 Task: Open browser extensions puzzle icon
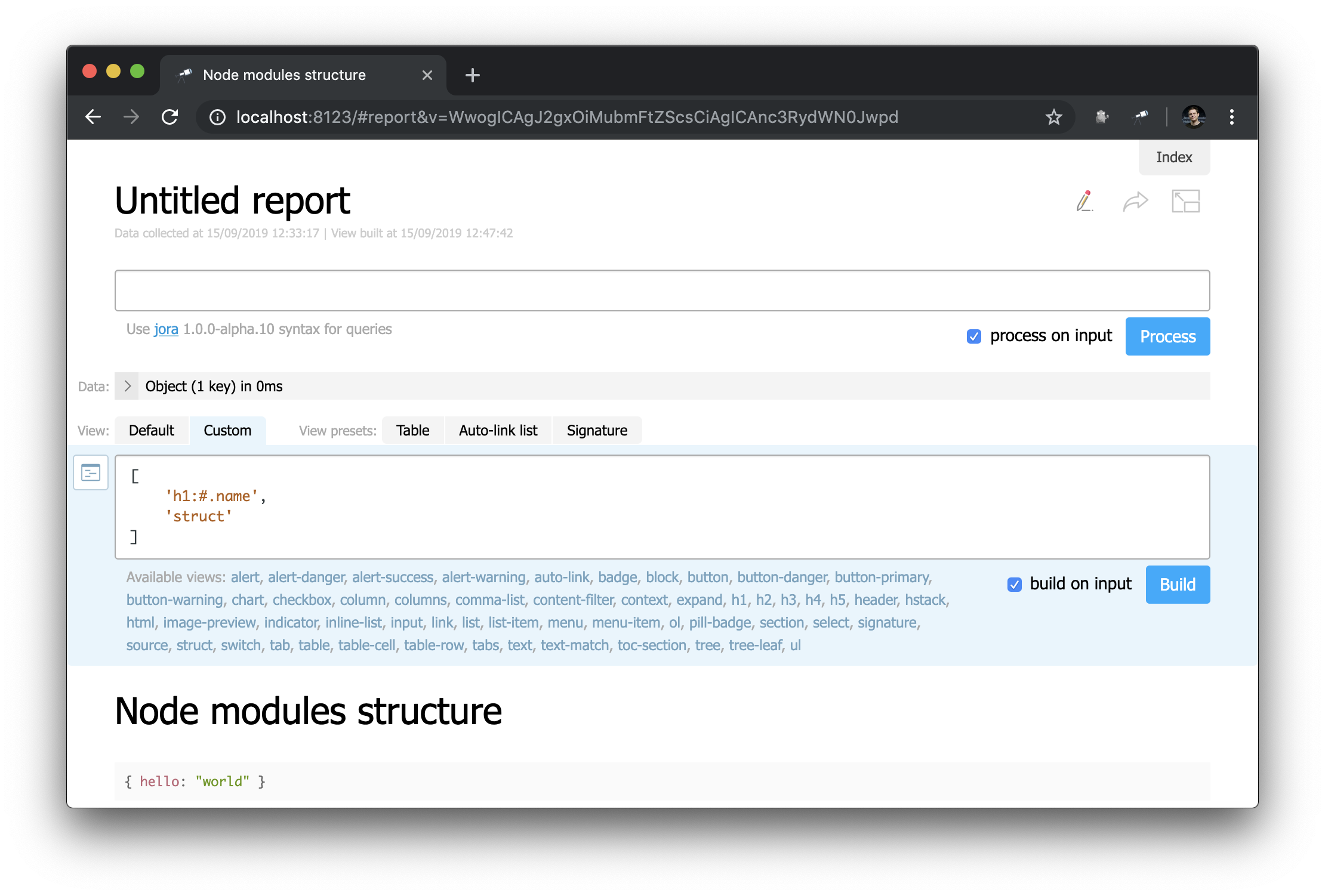[x=1102, y=117]
